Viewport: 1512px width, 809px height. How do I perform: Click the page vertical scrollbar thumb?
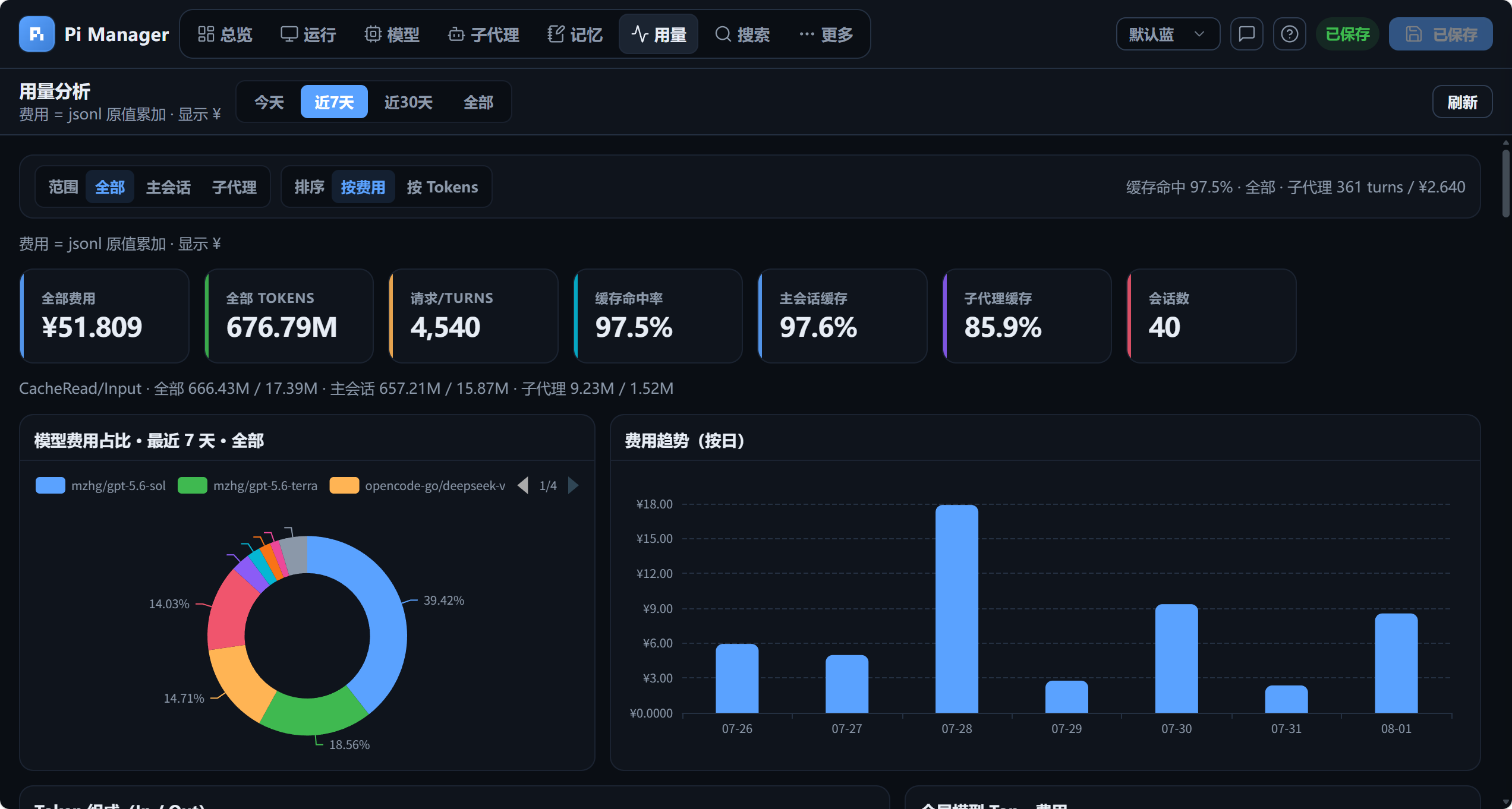pyautogui.click(x=1505, y=184)
